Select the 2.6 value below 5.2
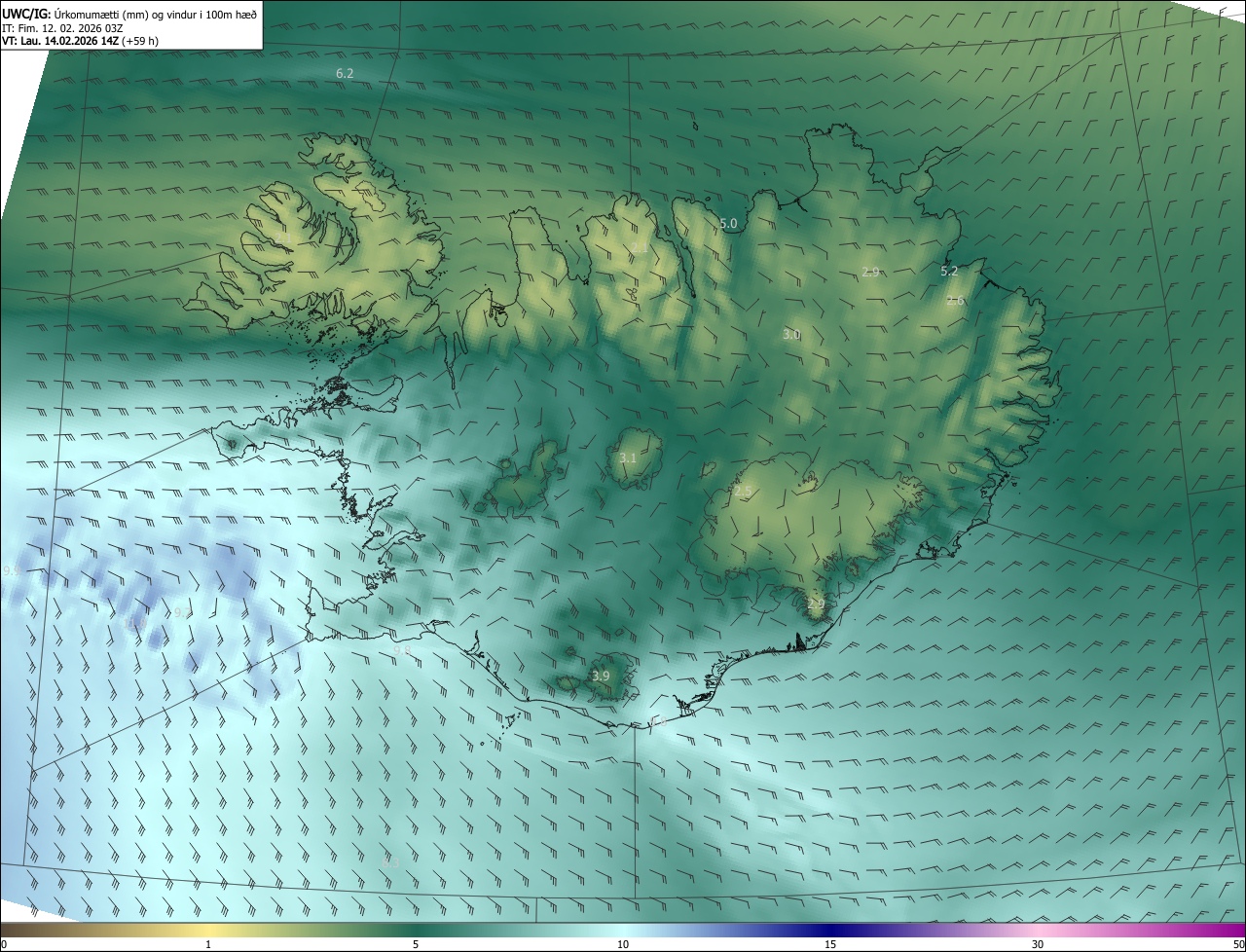1246x952 pixels. [x=955, y=301]
